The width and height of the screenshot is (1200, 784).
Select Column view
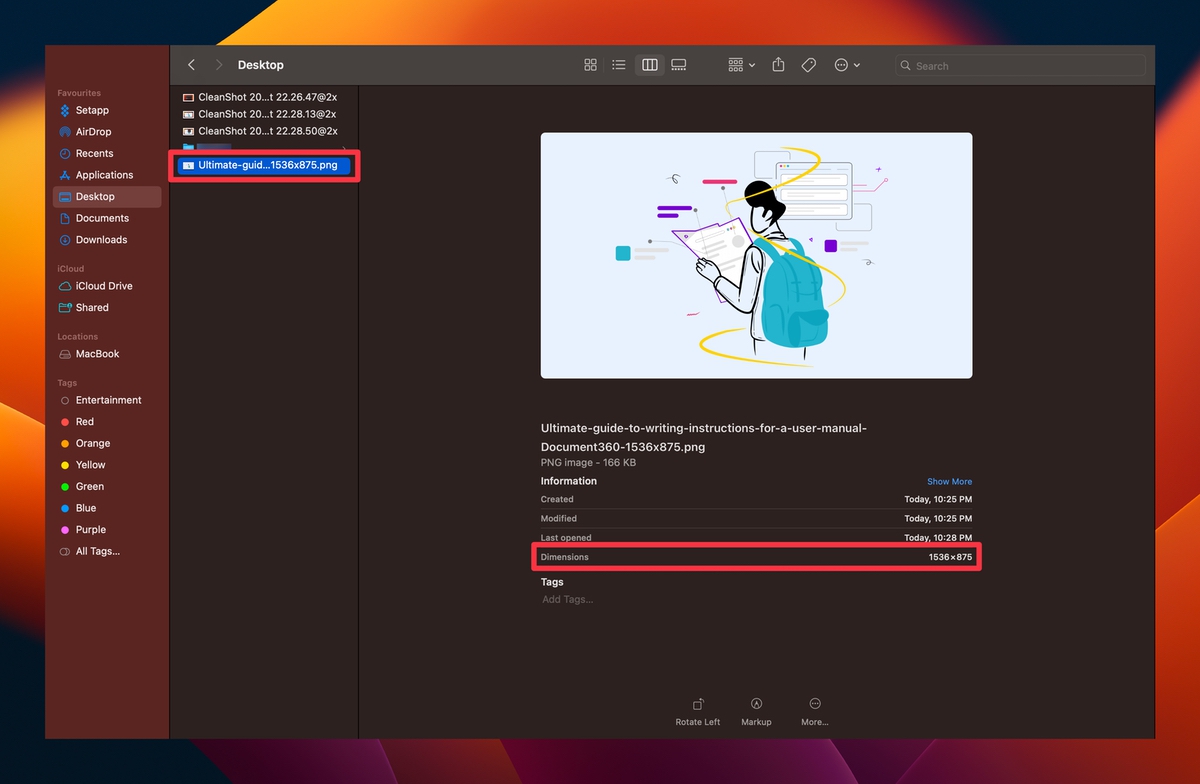649,64
